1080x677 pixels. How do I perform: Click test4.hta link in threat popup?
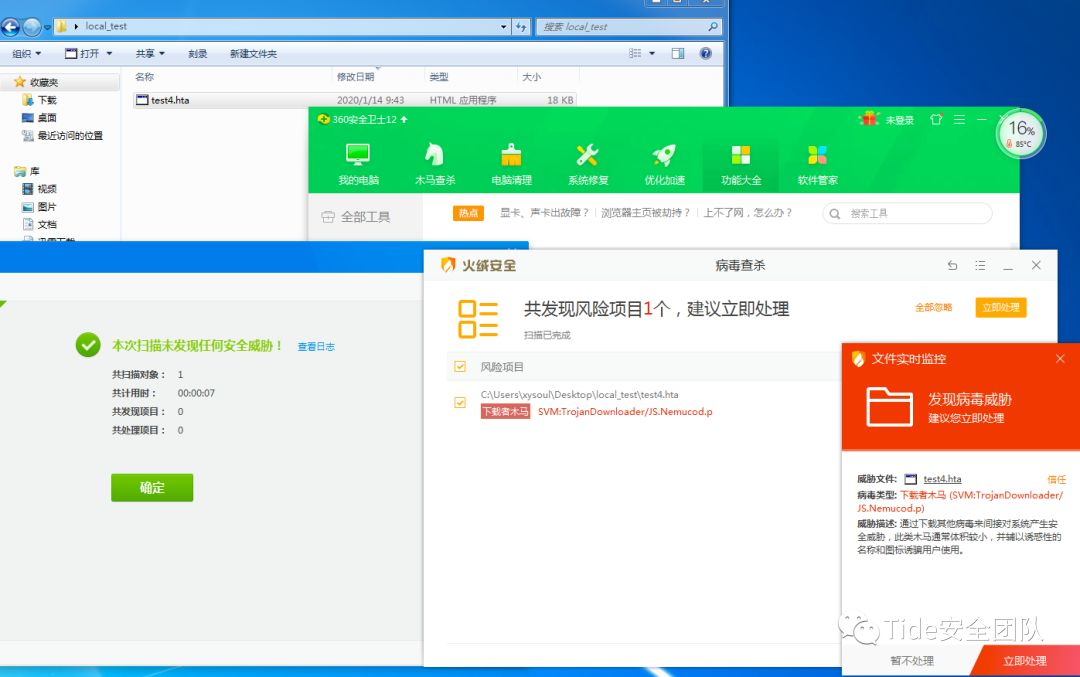(x=942, y=479)
